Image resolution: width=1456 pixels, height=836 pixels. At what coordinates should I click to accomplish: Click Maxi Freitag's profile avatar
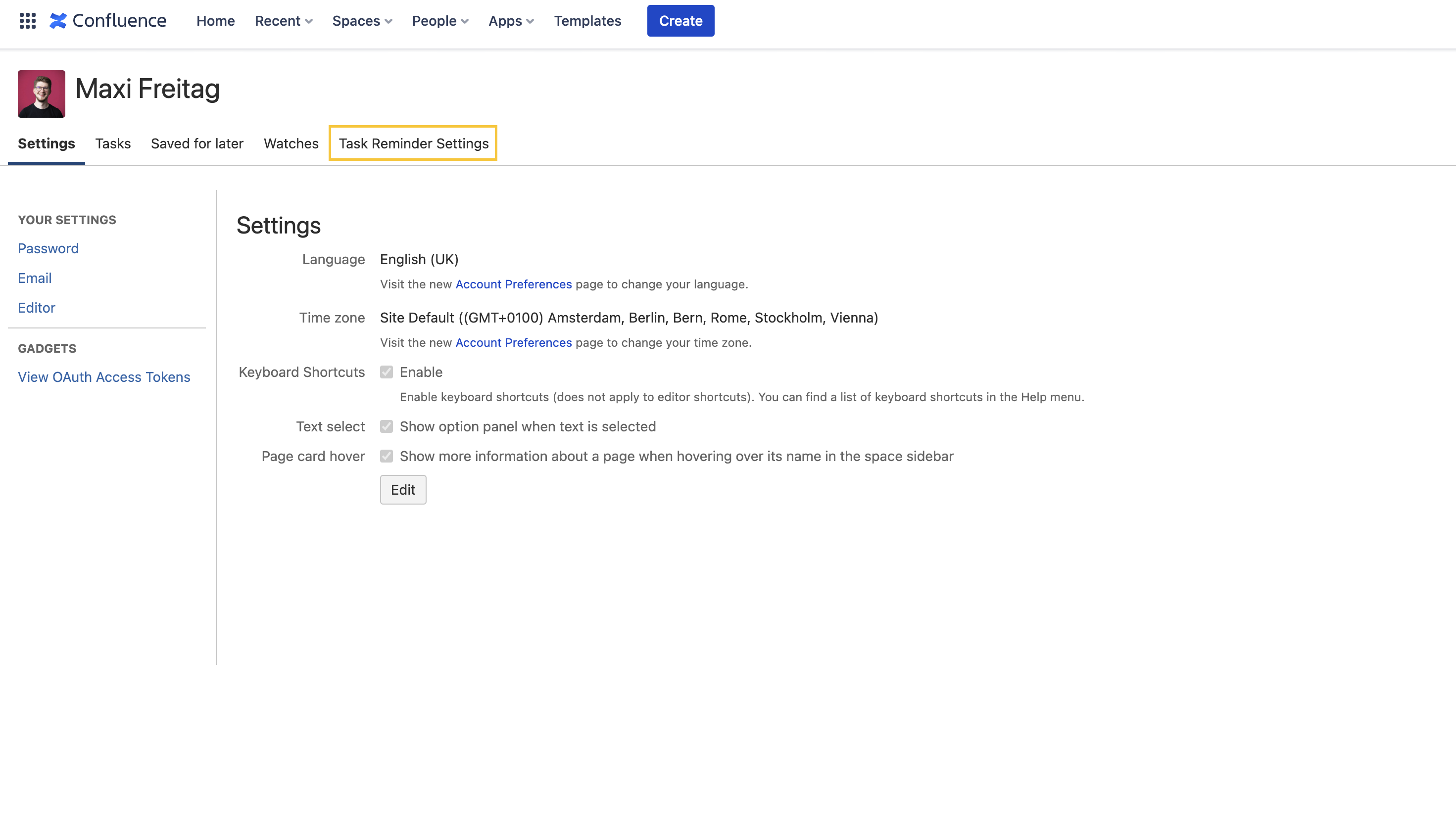coord(42,93)
